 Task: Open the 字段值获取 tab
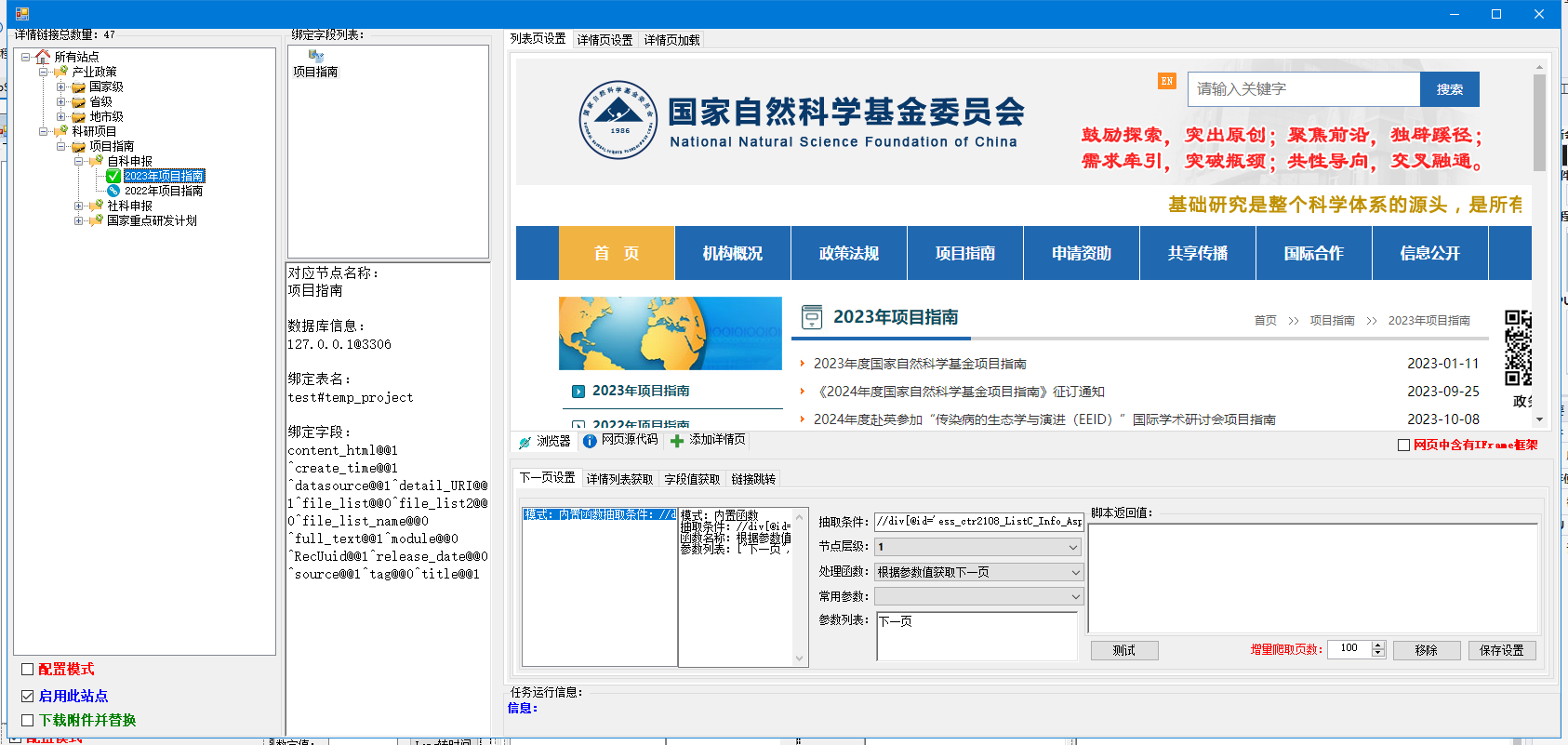click(x=692, y=479)
